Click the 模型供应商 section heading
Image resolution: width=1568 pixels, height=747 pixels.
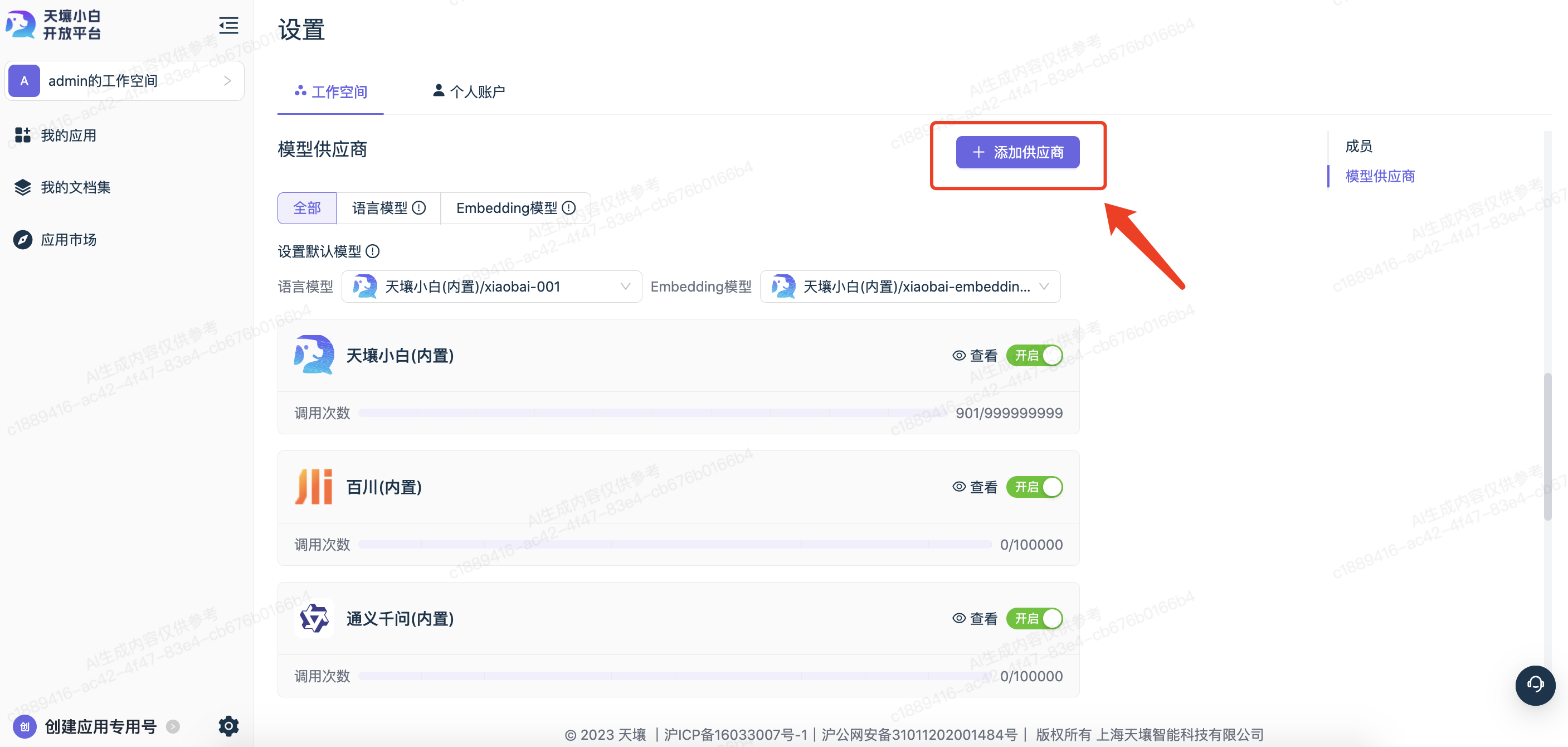[322, 149]
